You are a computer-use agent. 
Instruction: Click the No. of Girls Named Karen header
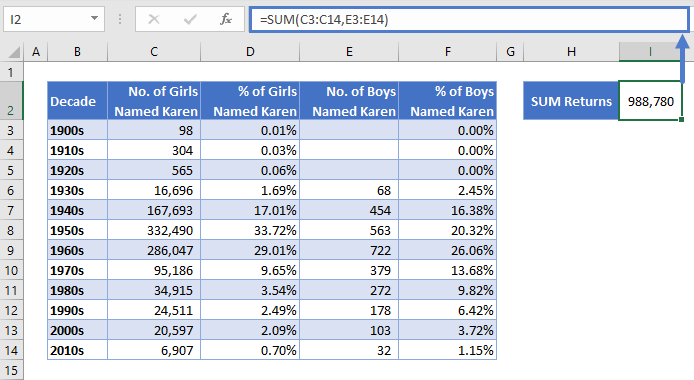pos(154,101)
